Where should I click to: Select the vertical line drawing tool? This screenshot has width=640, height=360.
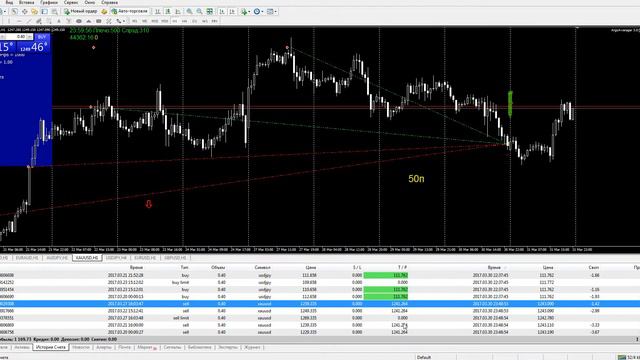coord(9,21)
